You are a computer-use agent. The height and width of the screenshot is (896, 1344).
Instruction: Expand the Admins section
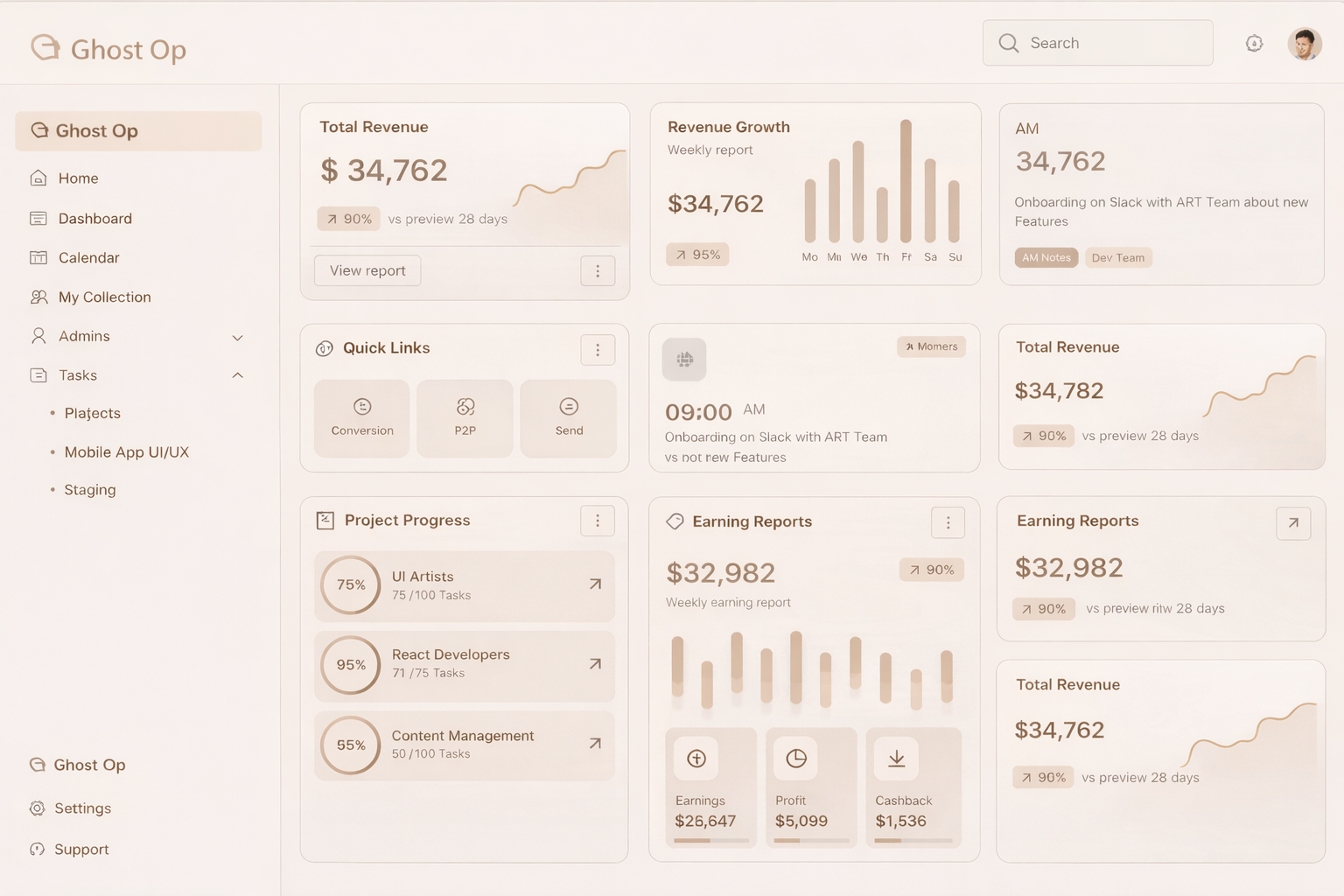[x=237, y=337]
